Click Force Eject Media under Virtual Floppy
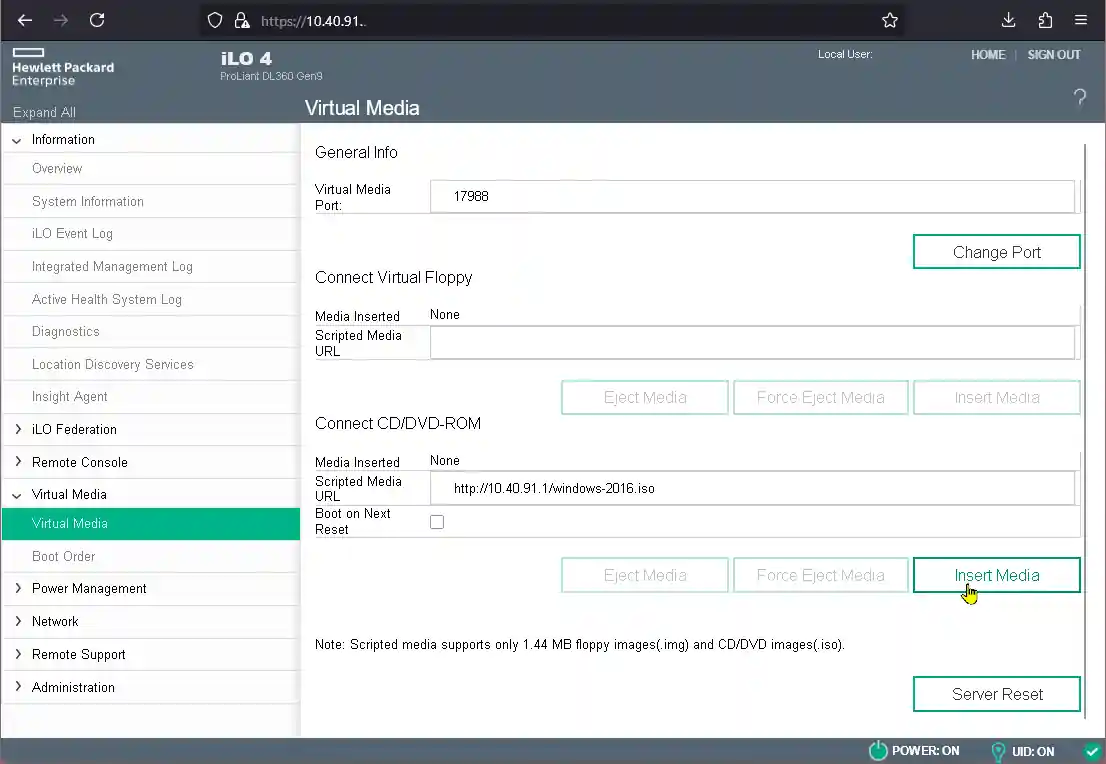1106x764 pixels. click(x=820, y=397)
